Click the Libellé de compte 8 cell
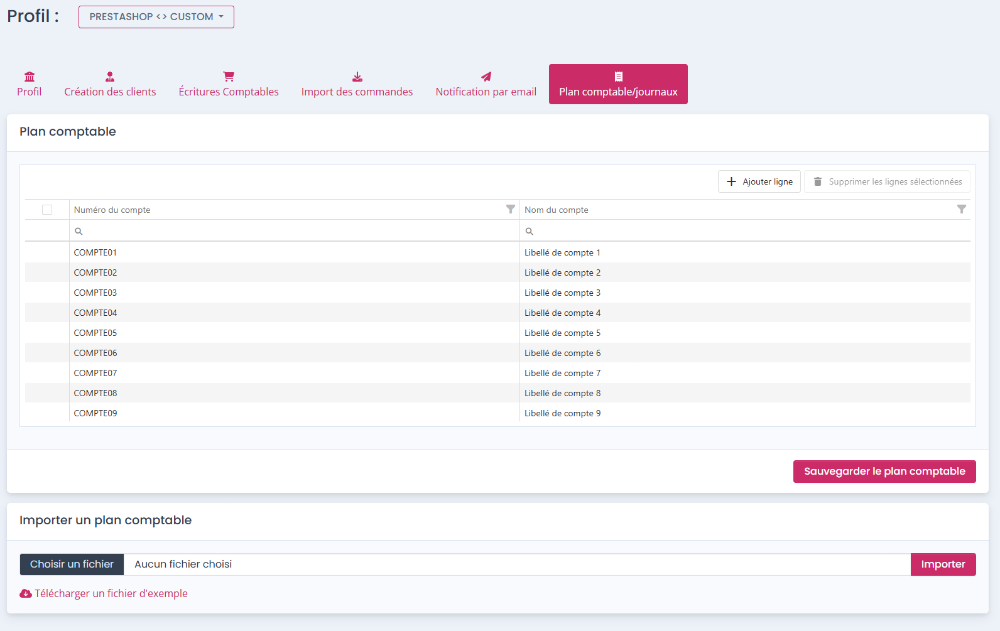This screenshot has height=631, width=1000. 745,393
